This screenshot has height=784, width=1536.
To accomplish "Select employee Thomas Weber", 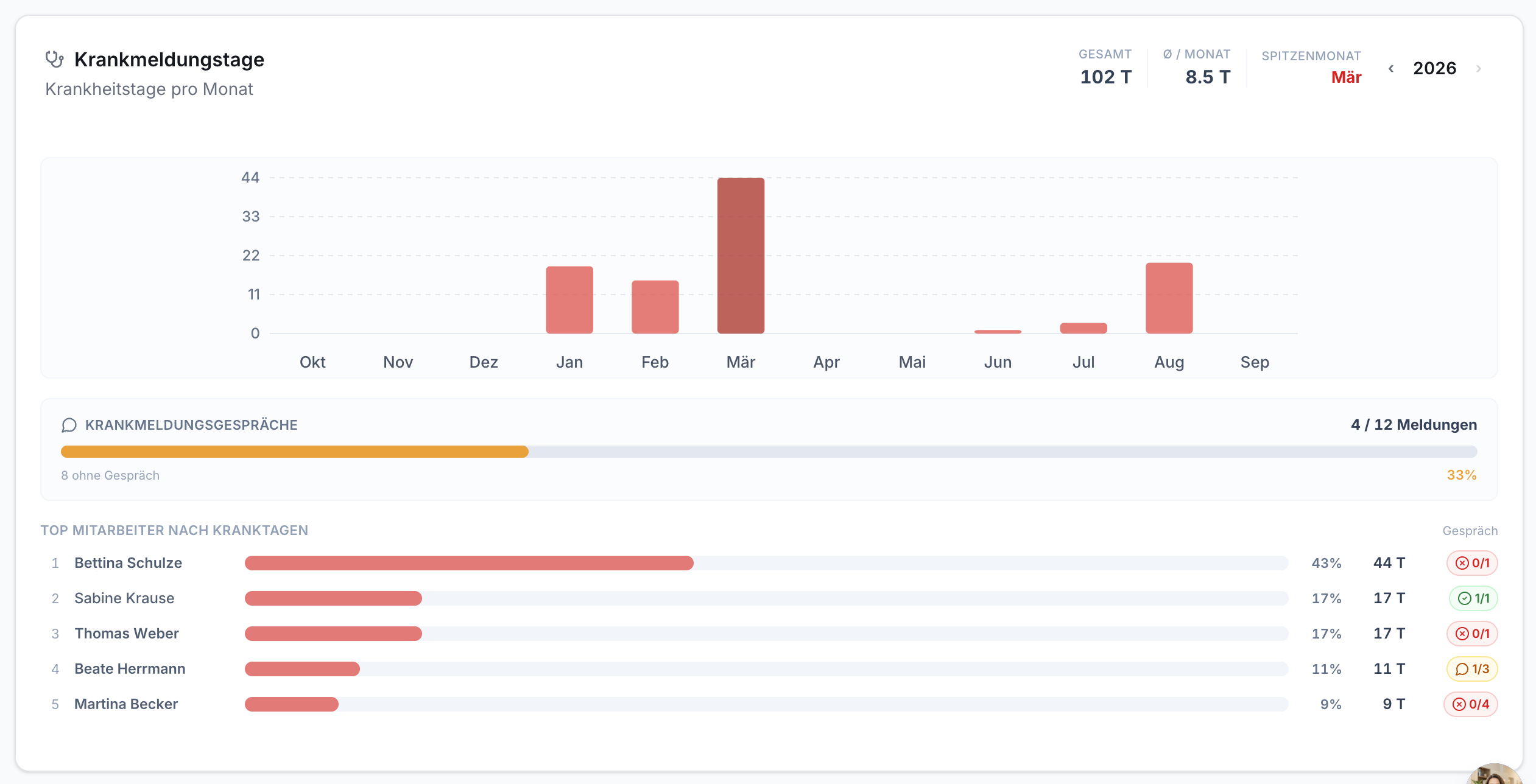I will point(127,634).
